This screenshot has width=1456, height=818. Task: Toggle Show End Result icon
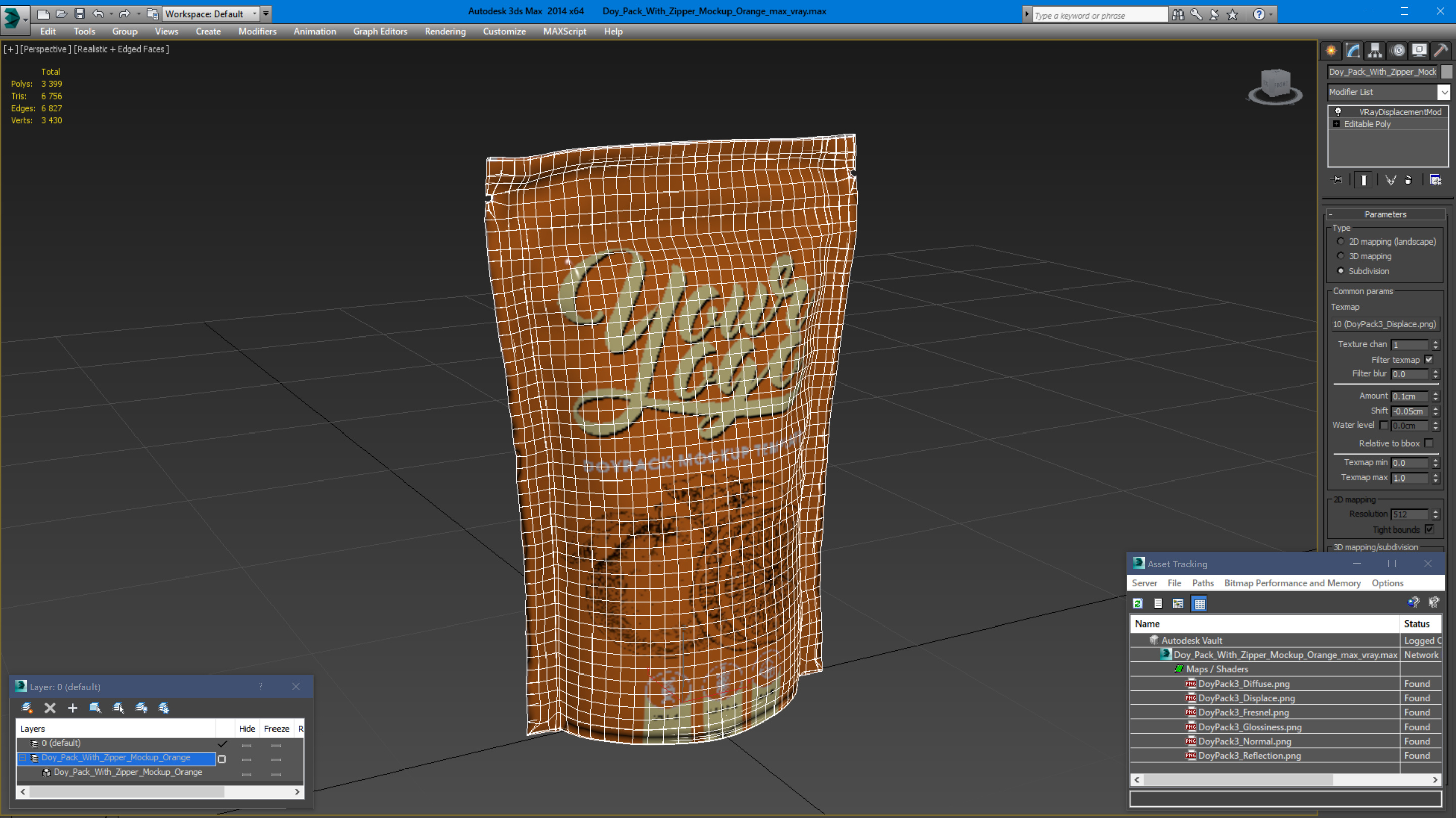coord(1363,180)
